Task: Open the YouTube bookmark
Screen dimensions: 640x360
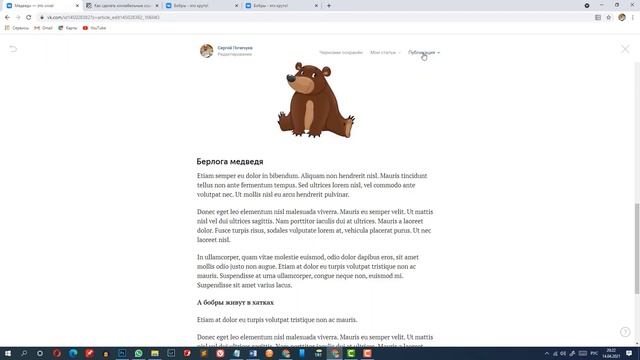Action: click(94, 28)
